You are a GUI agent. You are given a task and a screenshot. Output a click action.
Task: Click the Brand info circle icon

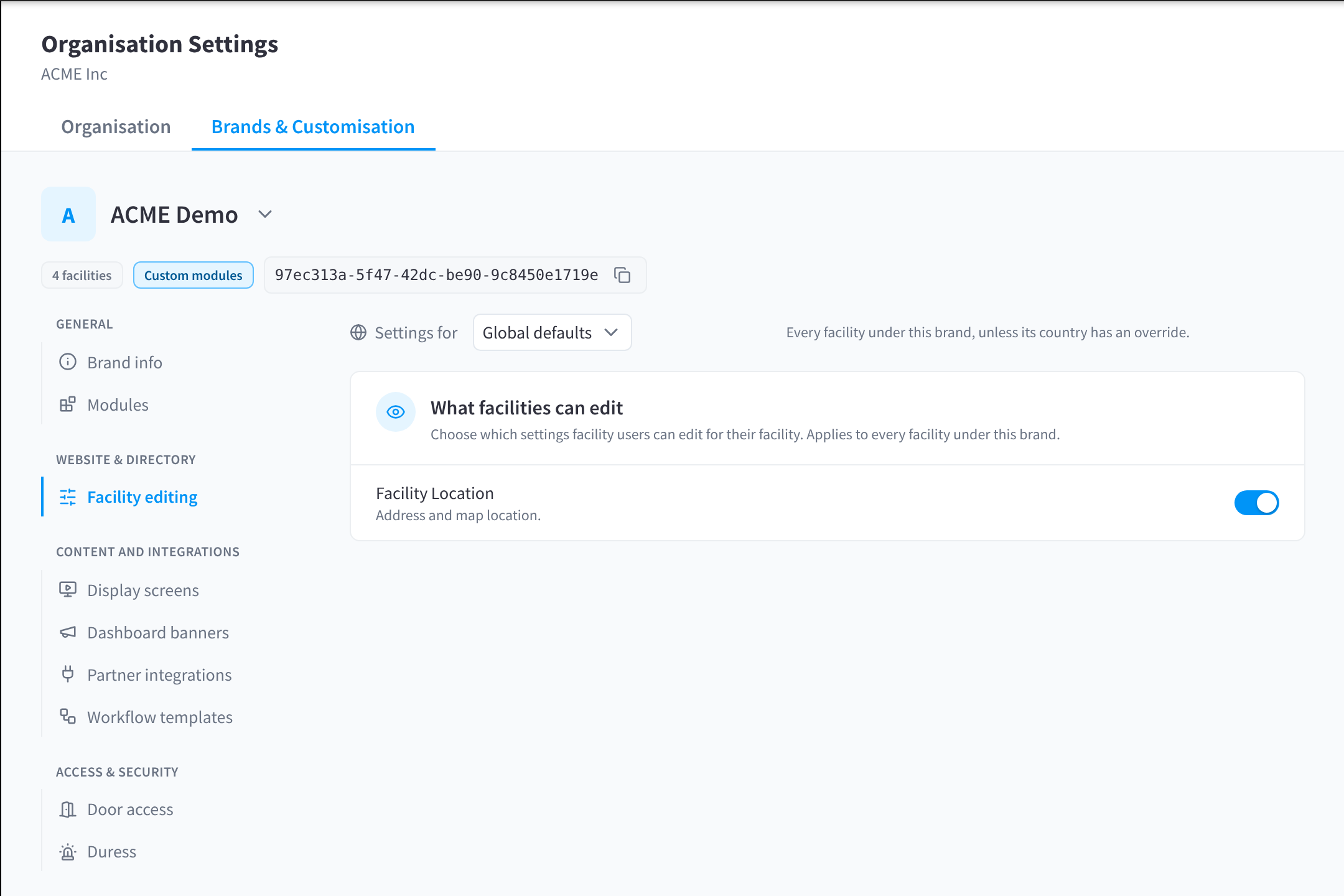tap(68, 362)
